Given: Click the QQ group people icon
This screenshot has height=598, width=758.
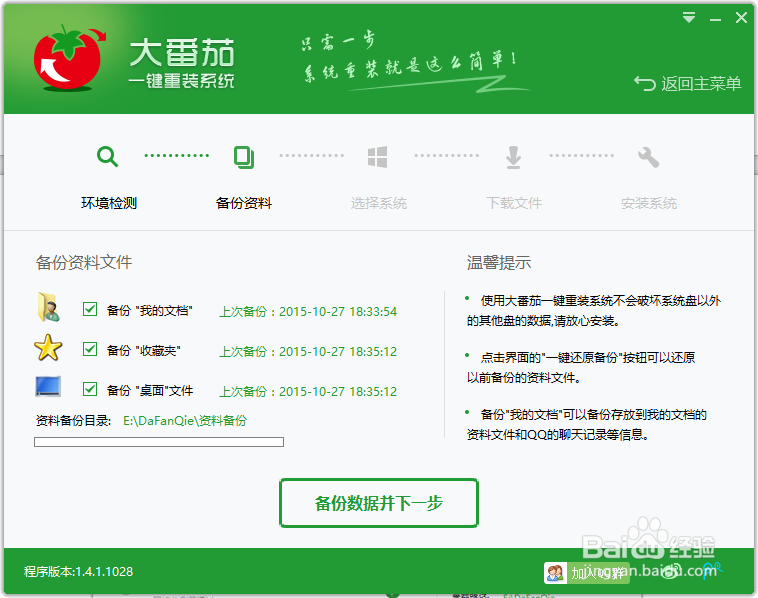Looking at the screenshot, I should coord(555,573).
